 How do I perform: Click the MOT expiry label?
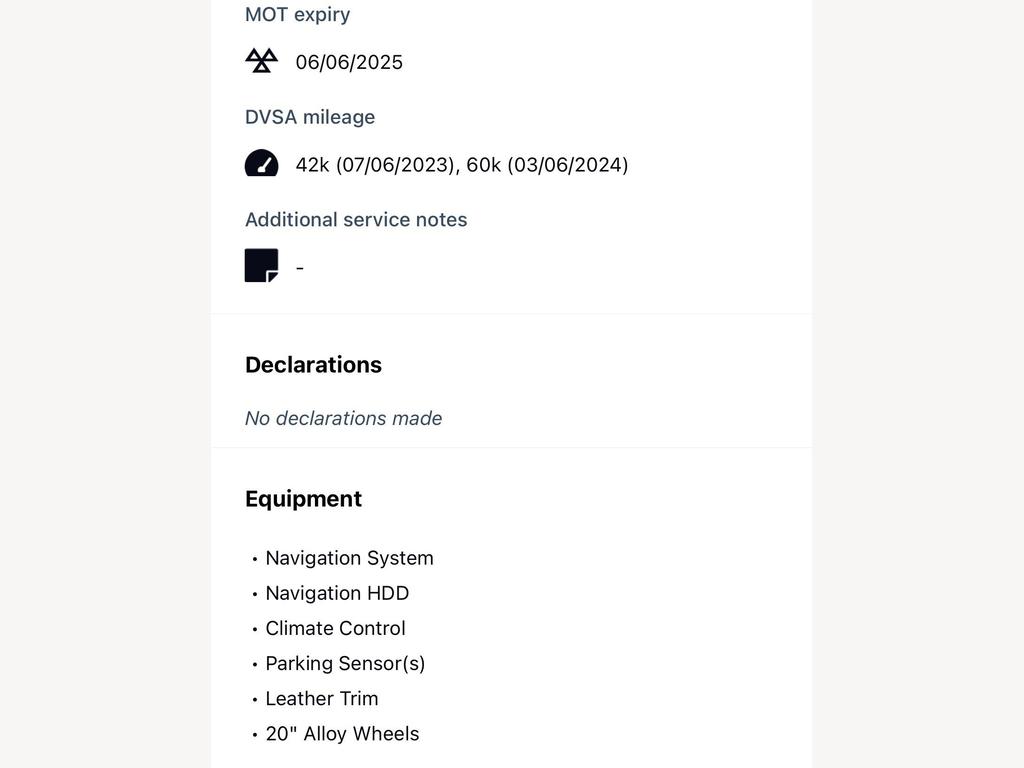[x=297, y=14]
